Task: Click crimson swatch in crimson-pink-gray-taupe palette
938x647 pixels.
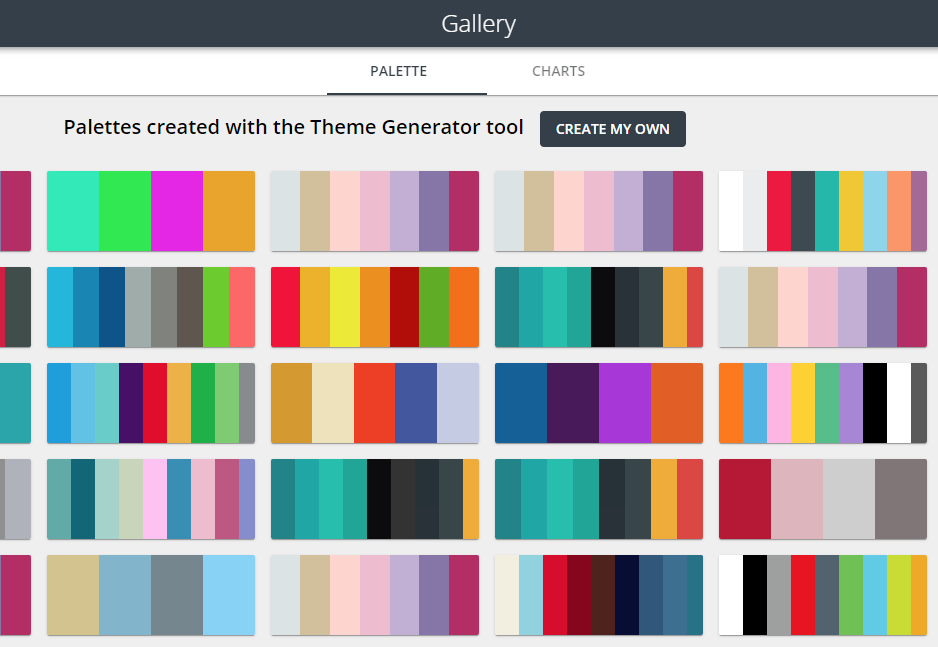Action: [745, 498]
